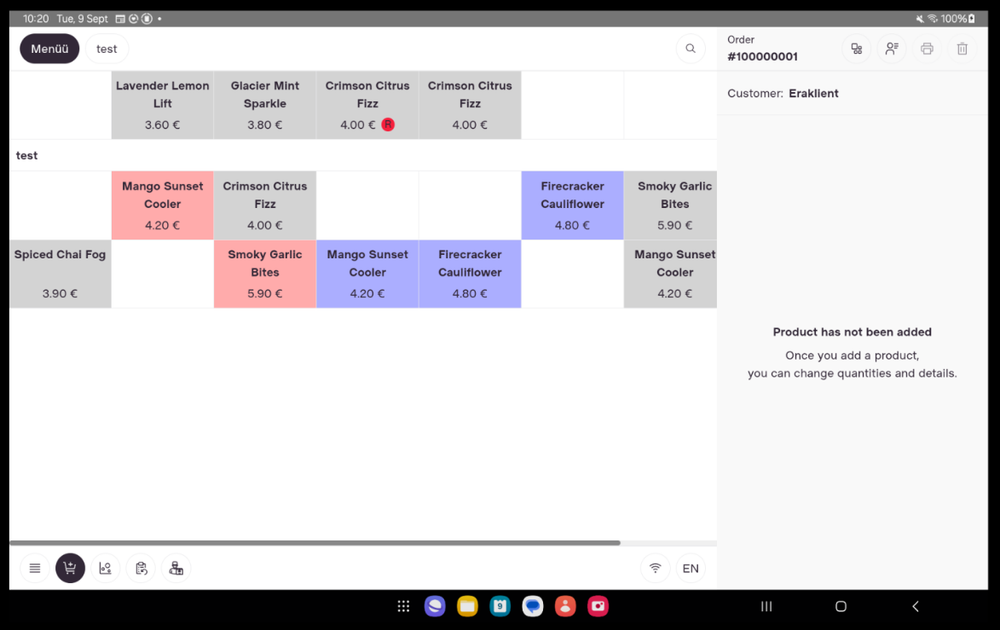Viewport: 1000px width, 630px height.
Task: Tap the mute indicator in status bar
Action: 920,18
